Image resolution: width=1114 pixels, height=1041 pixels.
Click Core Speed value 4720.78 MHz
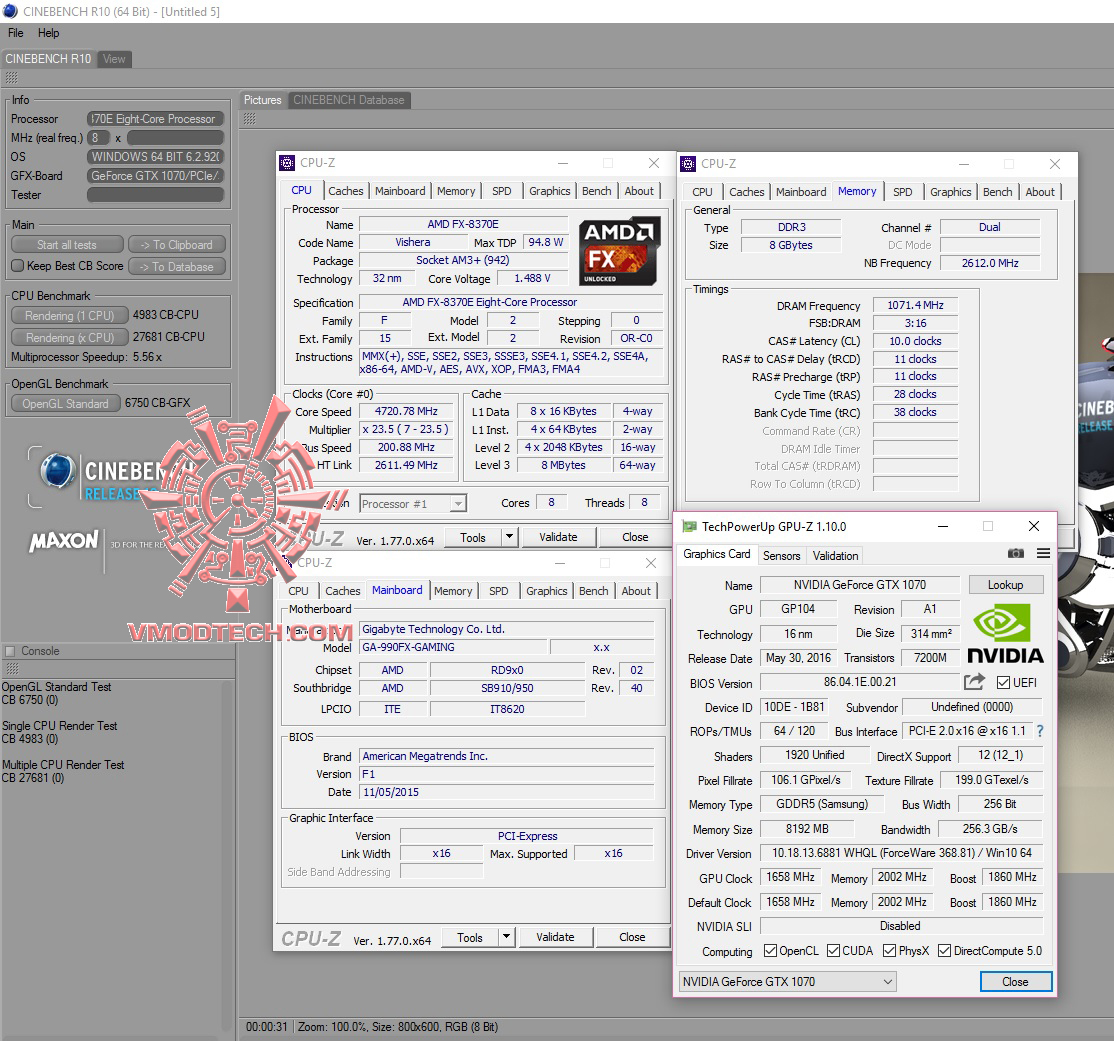(x=406, y=411)
